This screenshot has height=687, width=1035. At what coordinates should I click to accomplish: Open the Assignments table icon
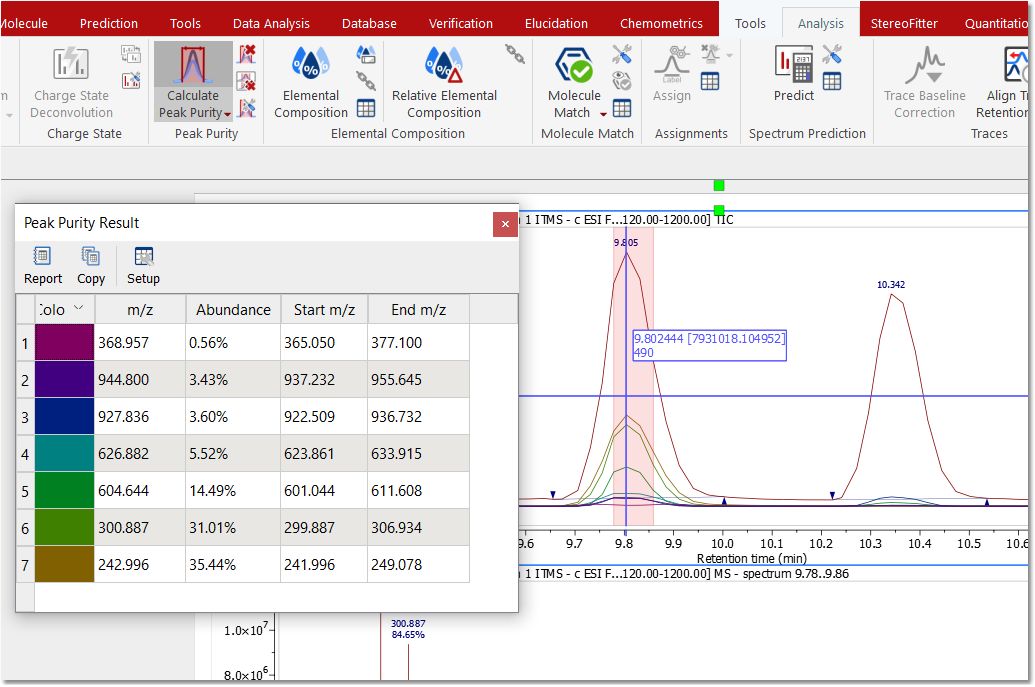[710, 81]
